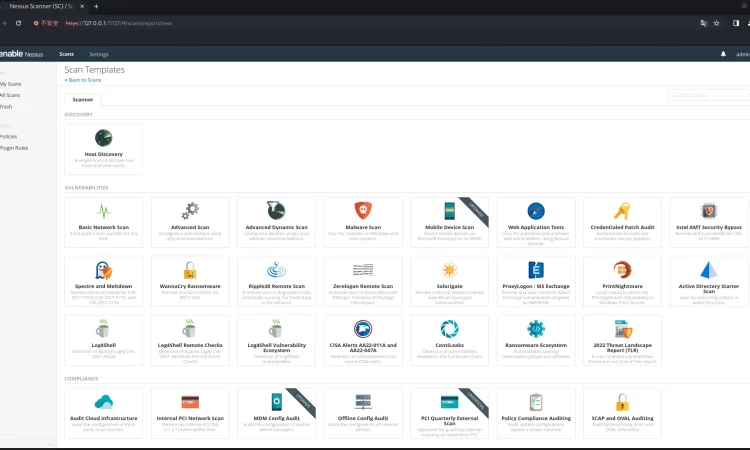Open the Host Discovery template icon

(103, 138)
